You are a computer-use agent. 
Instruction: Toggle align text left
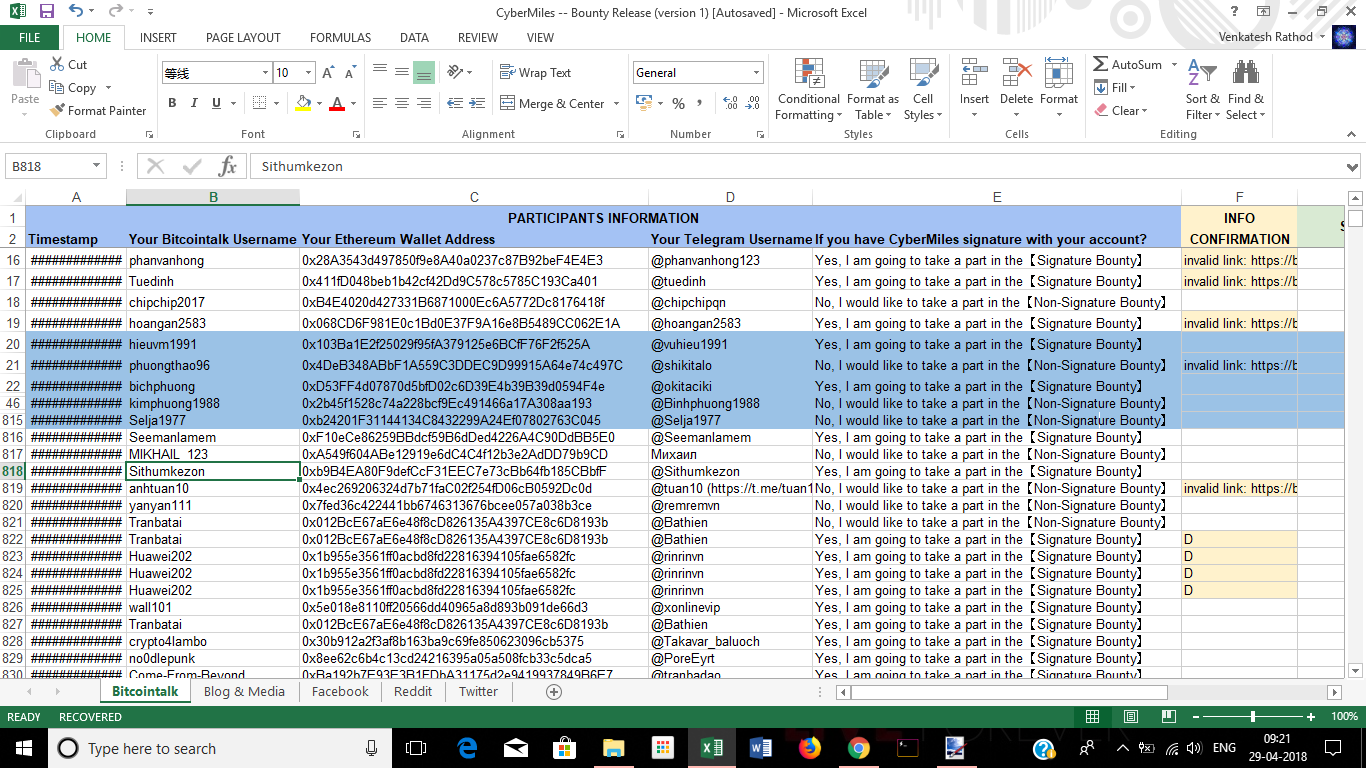pos(380,104)
